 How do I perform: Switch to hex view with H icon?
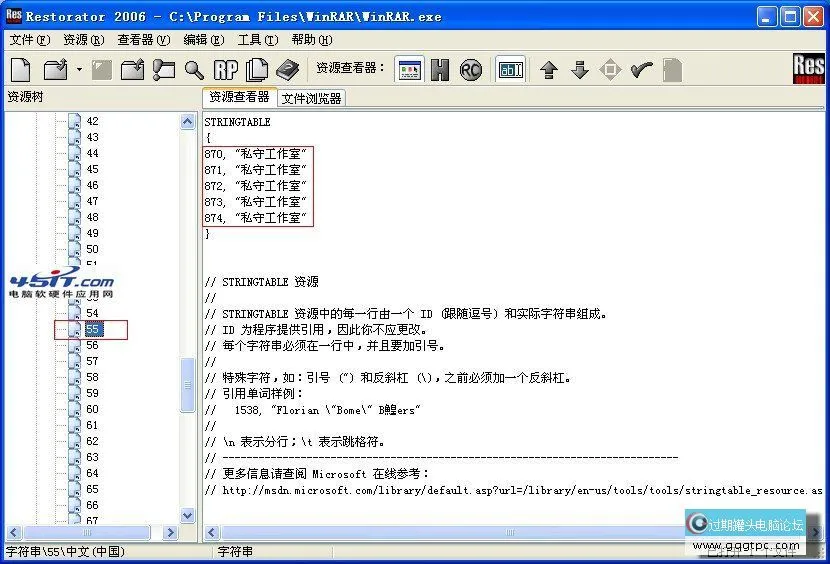(x=440, y=69)
